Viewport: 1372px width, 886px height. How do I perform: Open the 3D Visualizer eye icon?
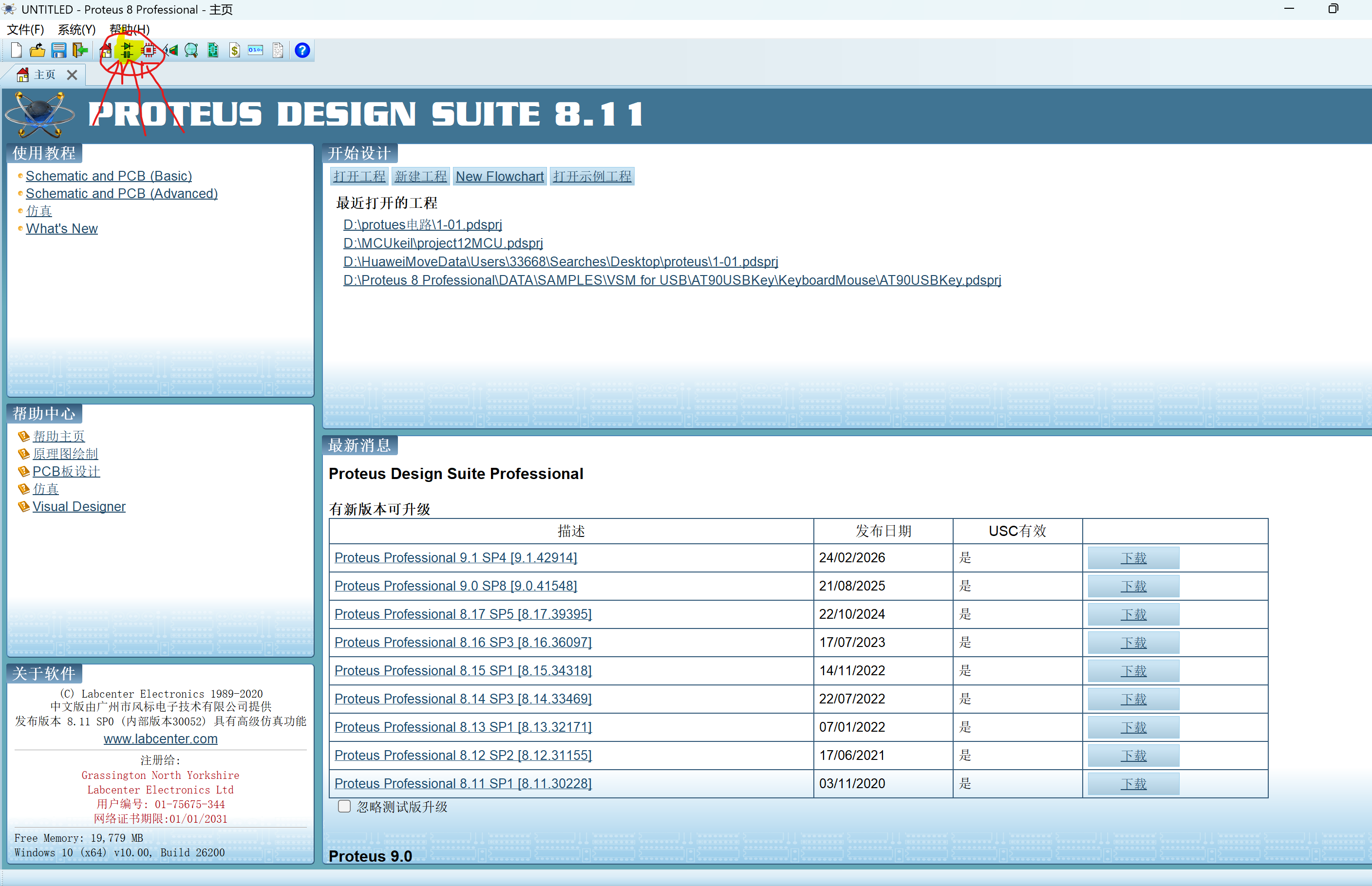tap(170, 51)
